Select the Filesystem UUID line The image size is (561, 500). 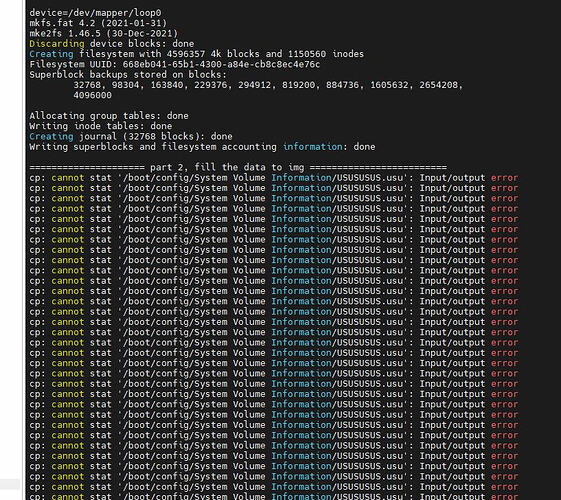pyautogui.click(x=175, y=64)
